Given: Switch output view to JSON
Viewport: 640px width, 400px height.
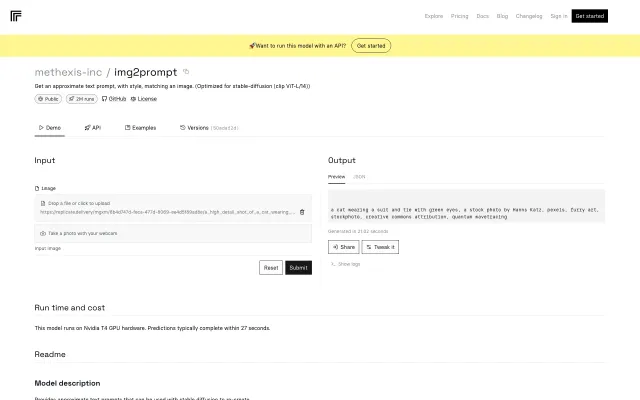Looking at the screenshot, I should [360, 176].
